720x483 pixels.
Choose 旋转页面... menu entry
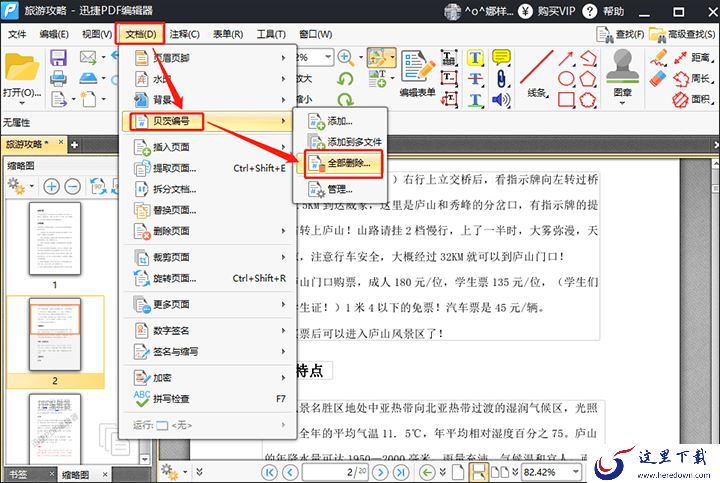coord(209,278)
